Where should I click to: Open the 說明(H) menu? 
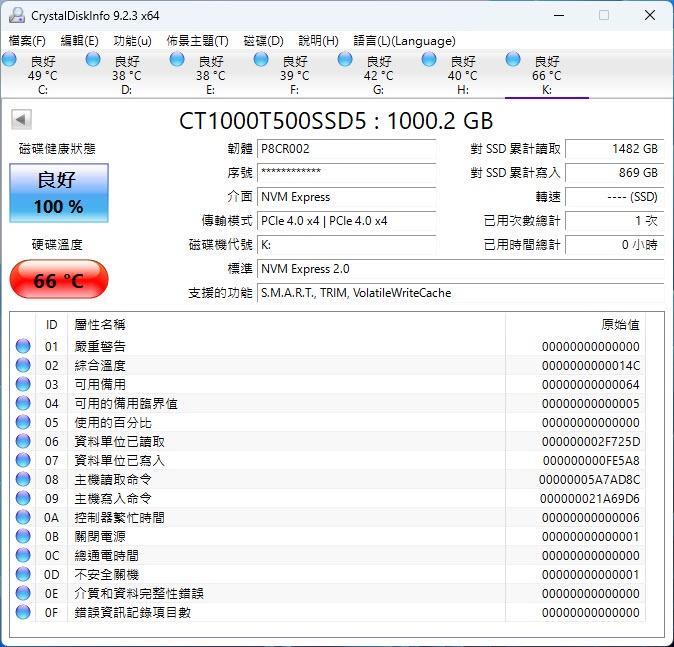point(318,41)
